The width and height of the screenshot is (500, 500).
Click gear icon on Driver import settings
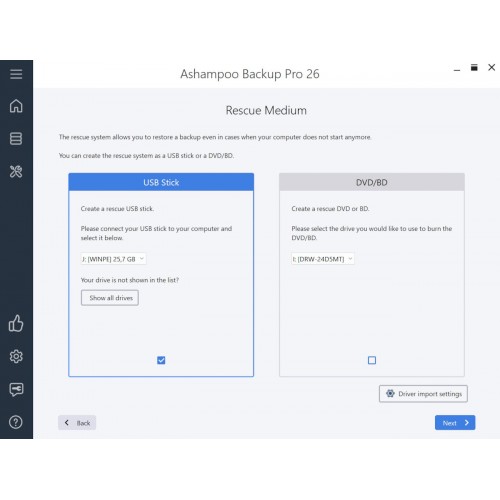click(x=390, y=394)
